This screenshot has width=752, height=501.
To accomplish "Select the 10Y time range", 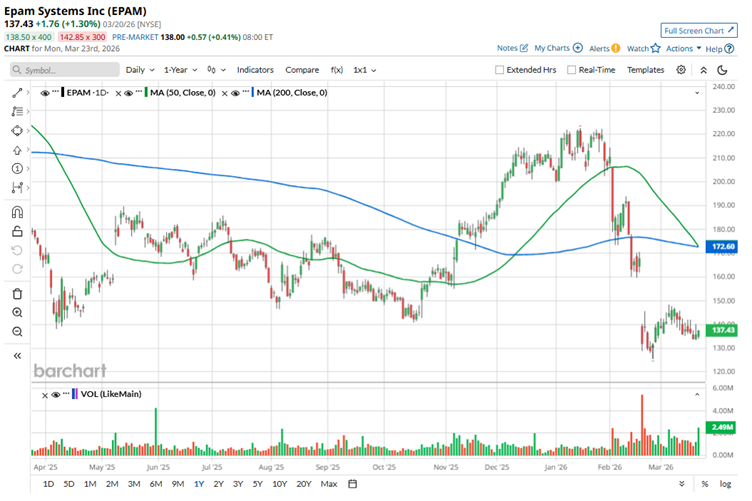I will pyautogui.click(x=280, y=484).
